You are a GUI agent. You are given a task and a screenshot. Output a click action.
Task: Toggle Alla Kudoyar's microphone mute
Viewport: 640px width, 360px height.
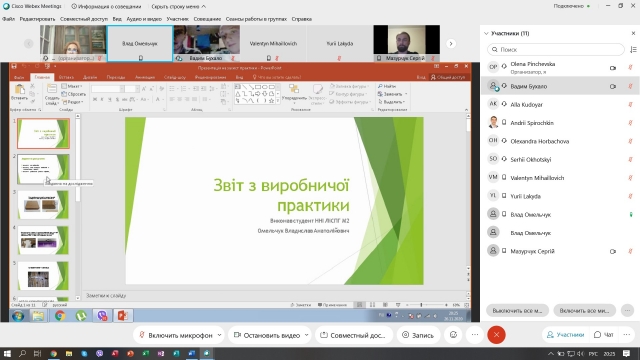630,104
